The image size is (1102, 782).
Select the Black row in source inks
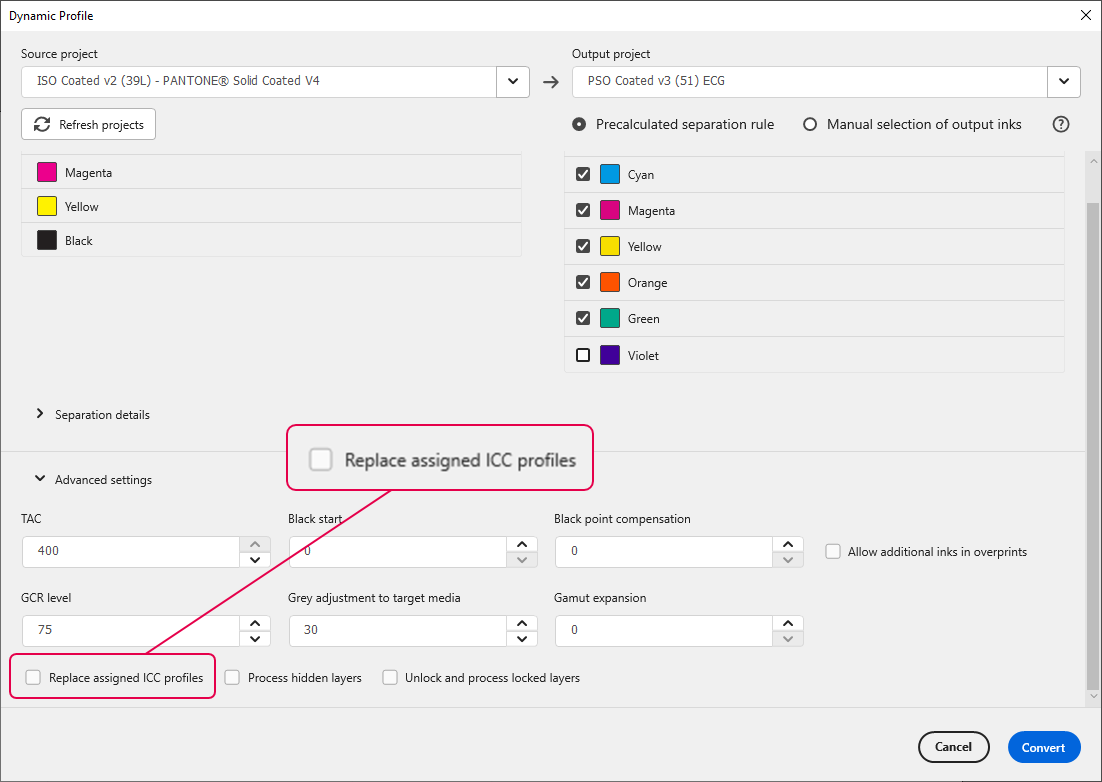[271, 240]
